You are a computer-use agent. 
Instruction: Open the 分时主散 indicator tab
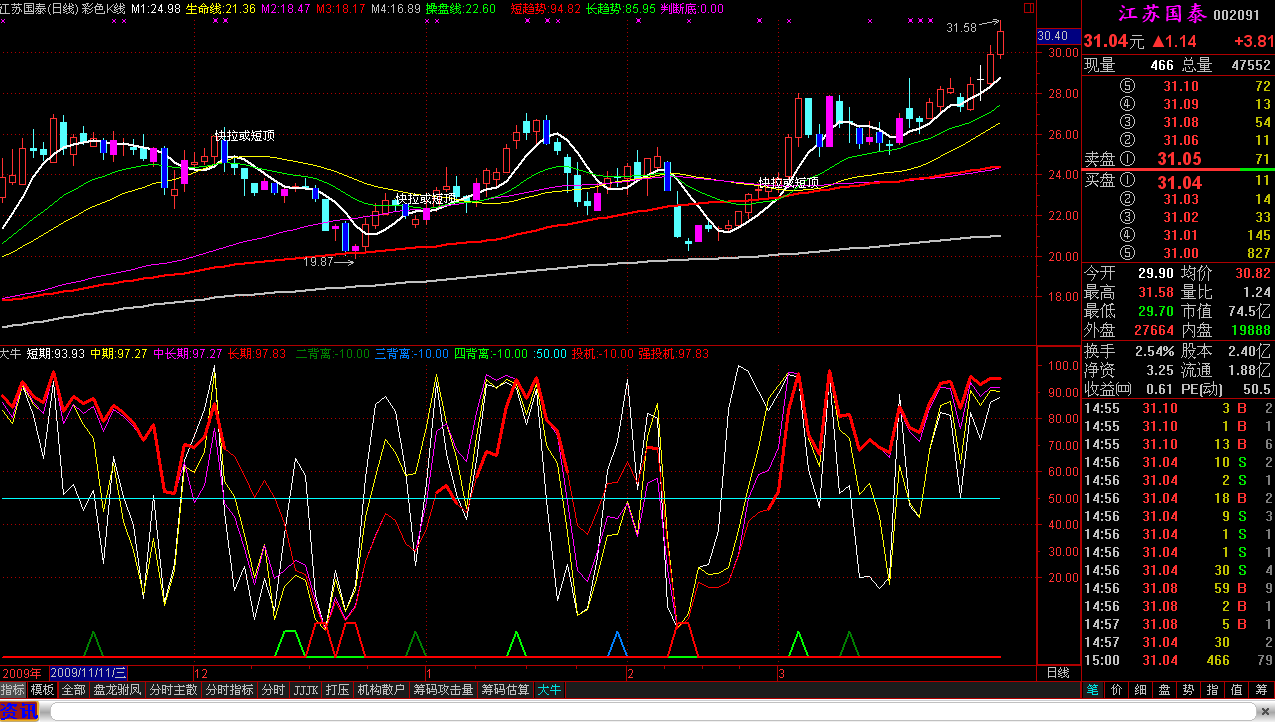(173, 690)
